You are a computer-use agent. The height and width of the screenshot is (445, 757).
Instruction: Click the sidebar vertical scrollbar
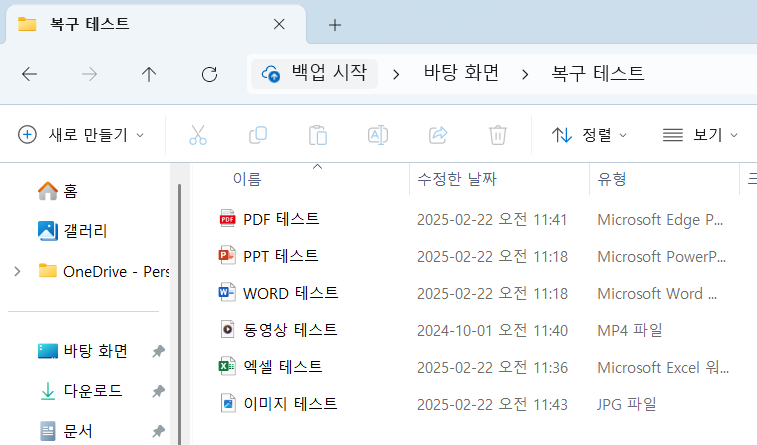(179, 314)
